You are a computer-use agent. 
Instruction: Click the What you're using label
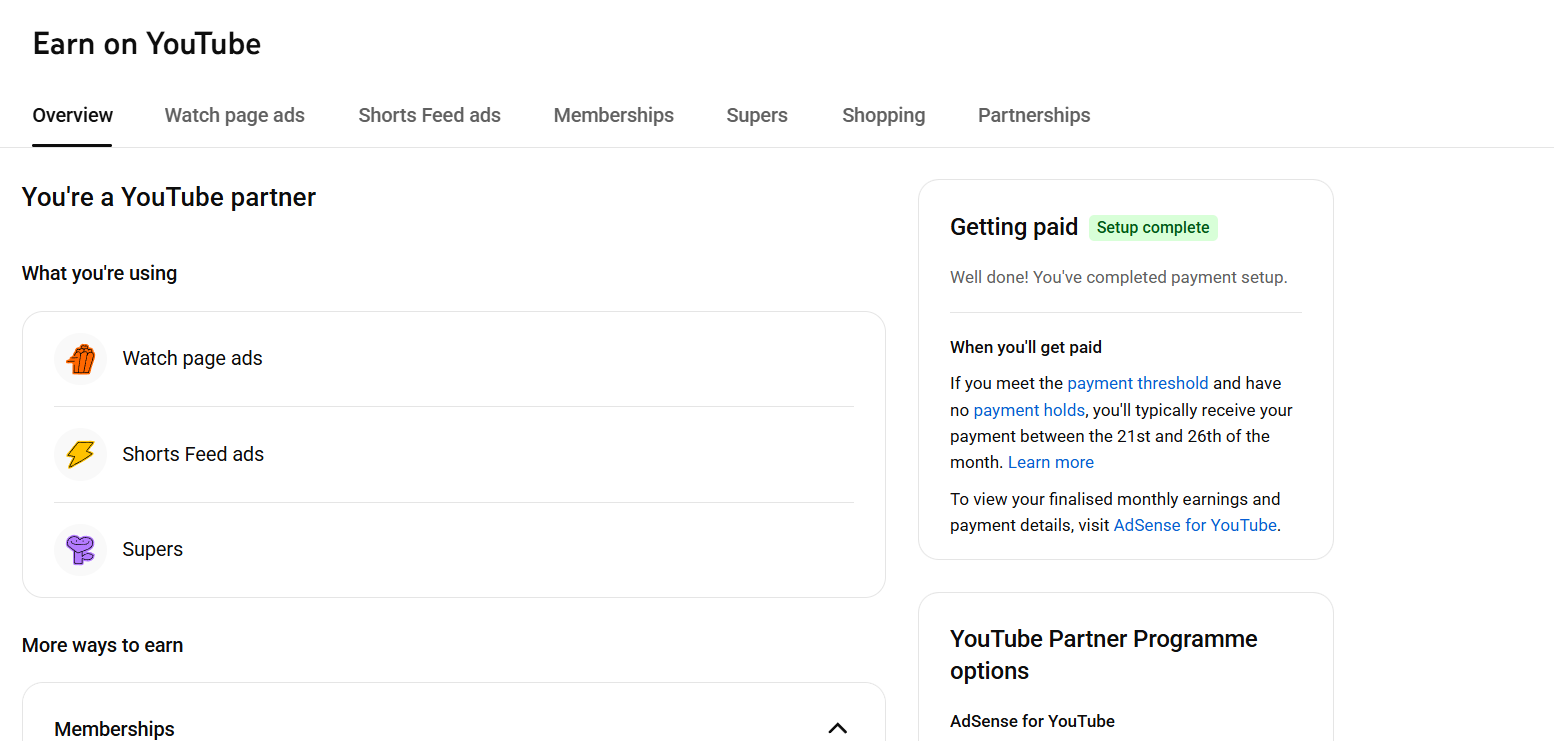pos(99,273)
